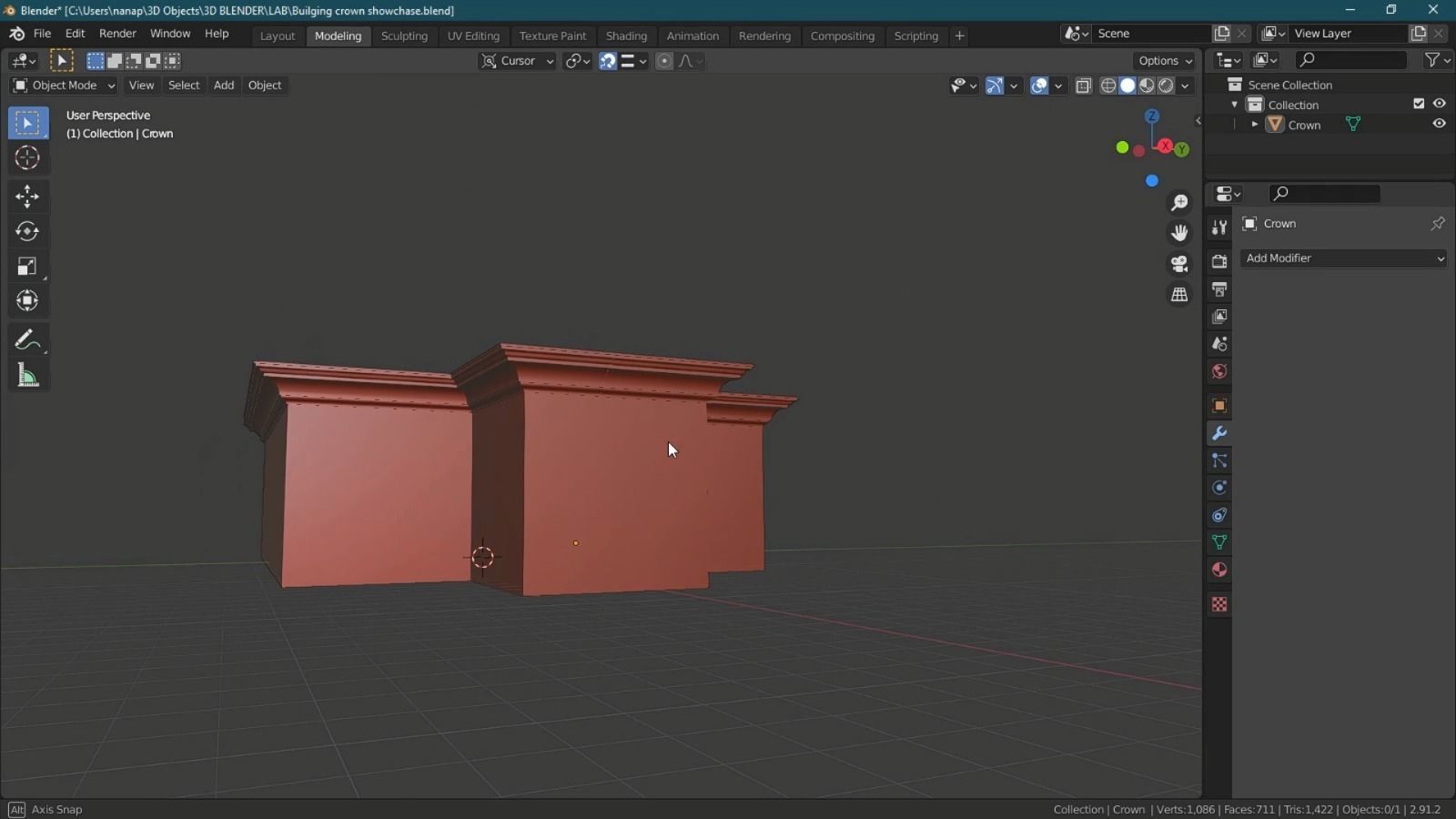Expand the Crown tree item

1255,125
